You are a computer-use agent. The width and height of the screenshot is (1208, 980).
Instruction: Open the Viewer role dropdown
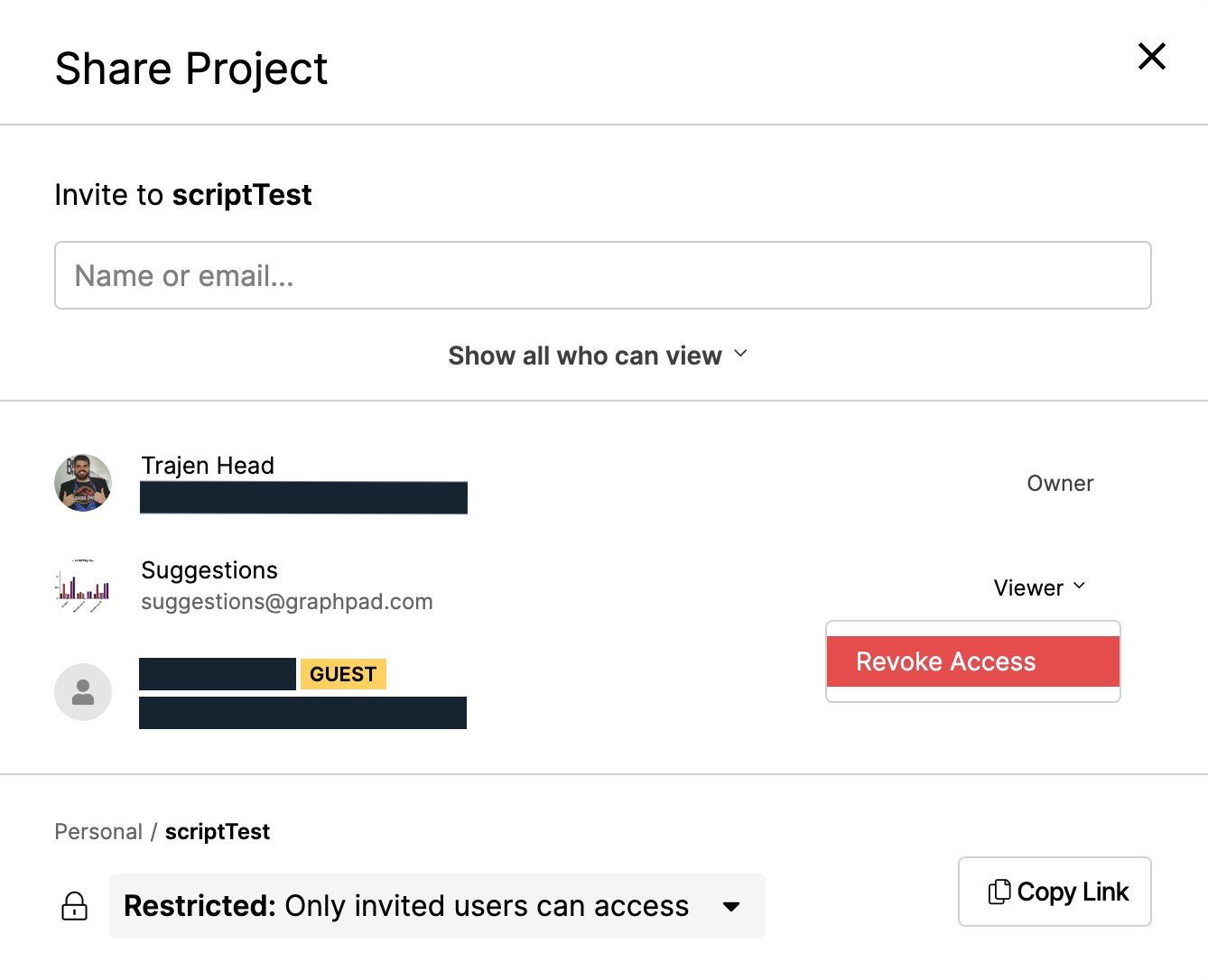coord(1039,587)
